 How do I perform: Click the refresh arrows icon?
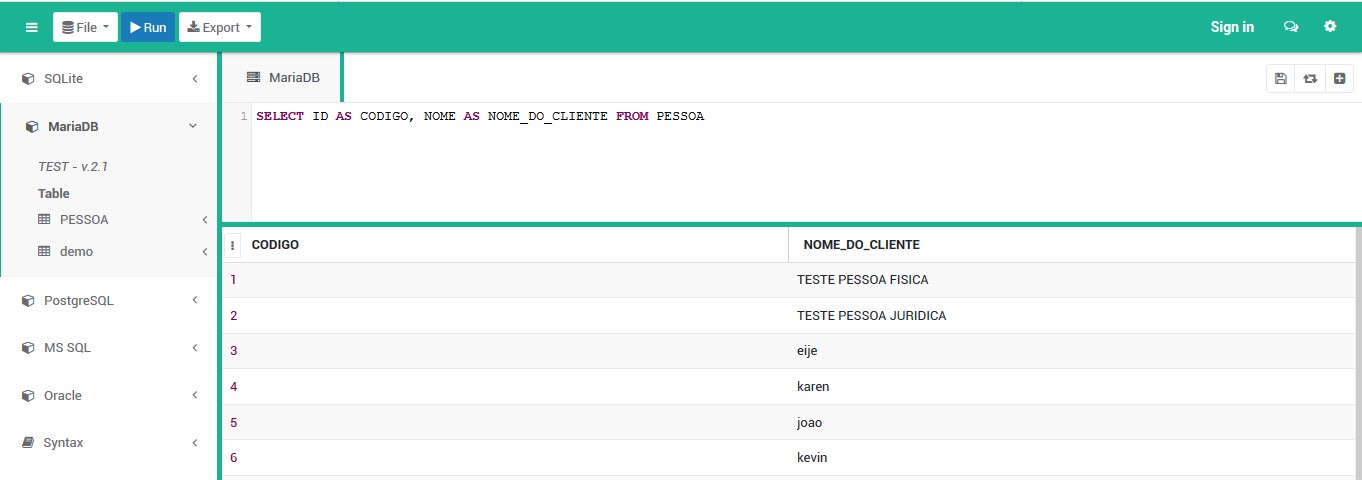pyautogui.click(x=1310, y=79)
